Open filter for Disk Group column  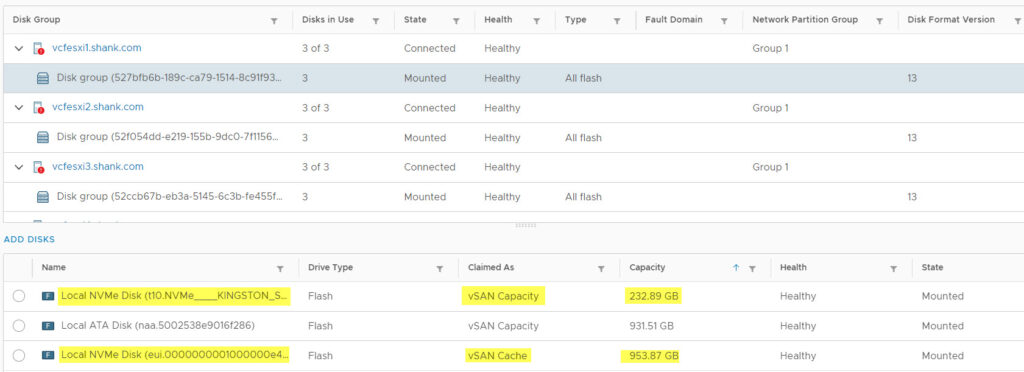coord(274,21)
